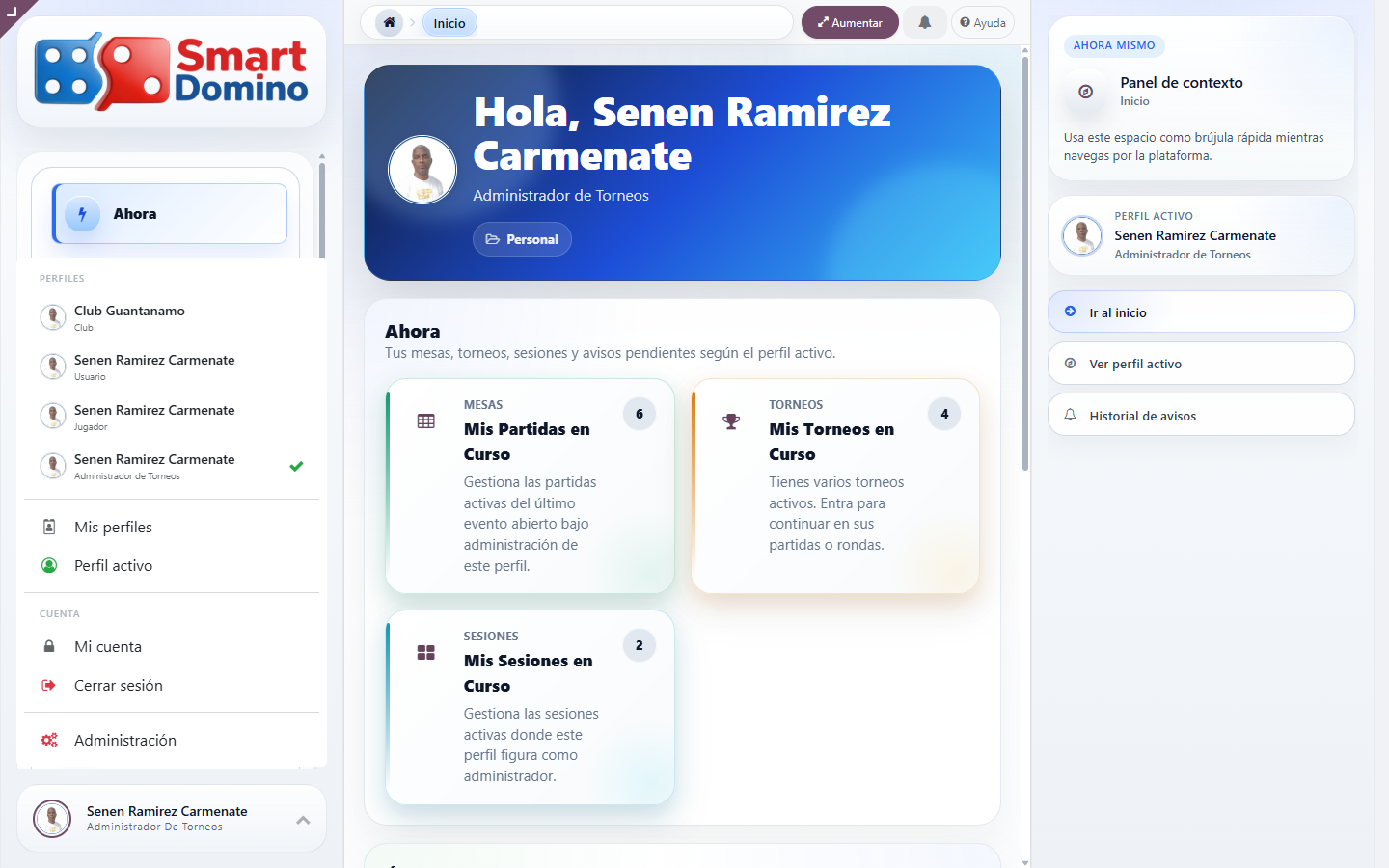Click the arrow icon on Ir al inicio
Image resolution: width=1389 pixels, height=868 pixels.
(1070, 312)
